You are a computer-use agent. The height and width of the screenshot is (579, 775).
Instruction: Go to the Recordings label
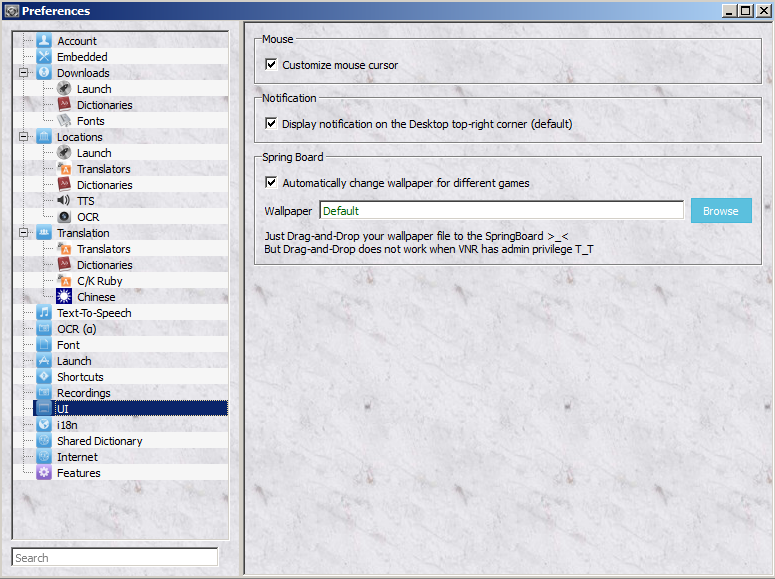84,393
